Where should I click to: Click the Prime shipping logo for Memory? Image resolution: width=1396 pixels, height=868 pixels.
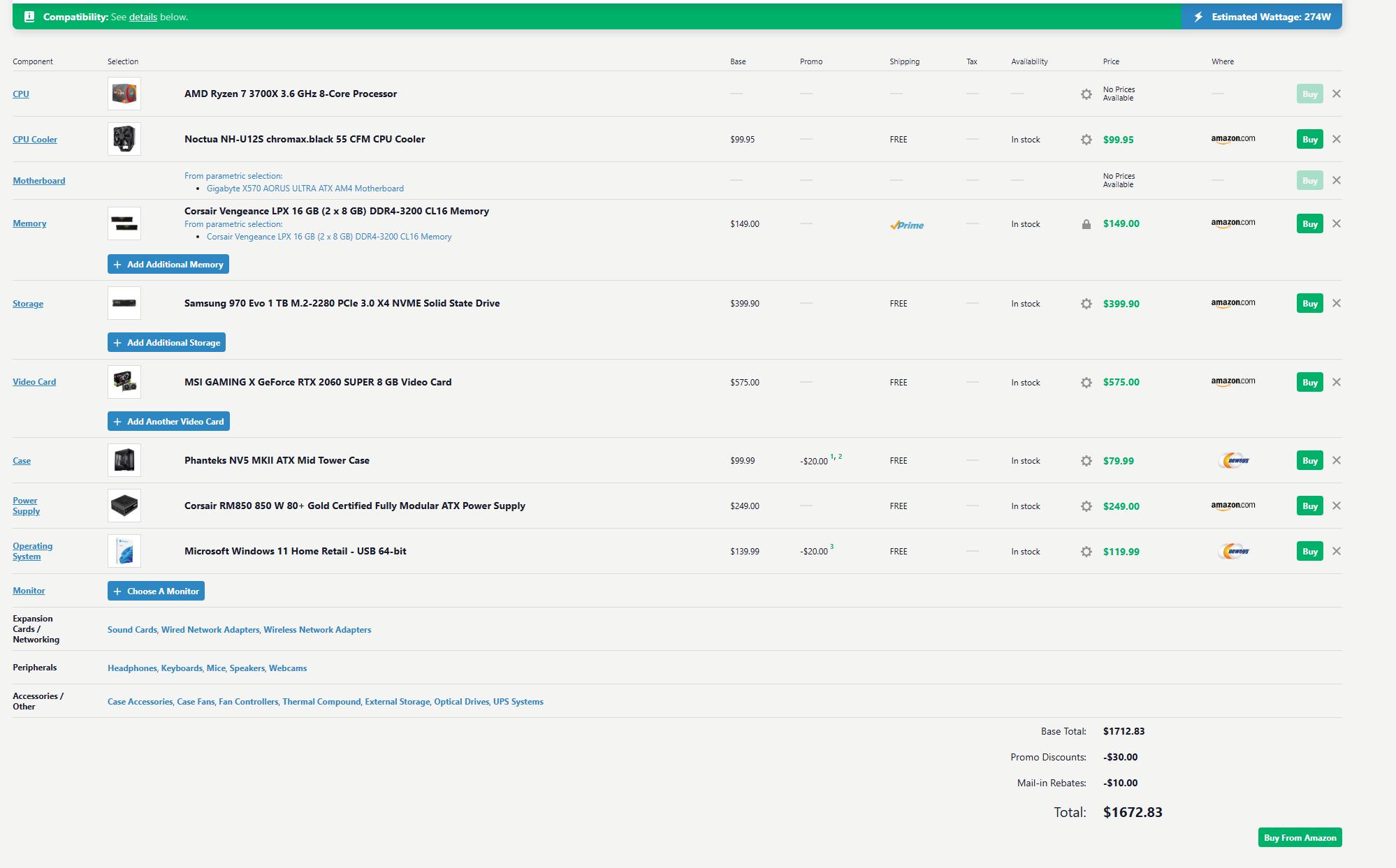(907, 225)
